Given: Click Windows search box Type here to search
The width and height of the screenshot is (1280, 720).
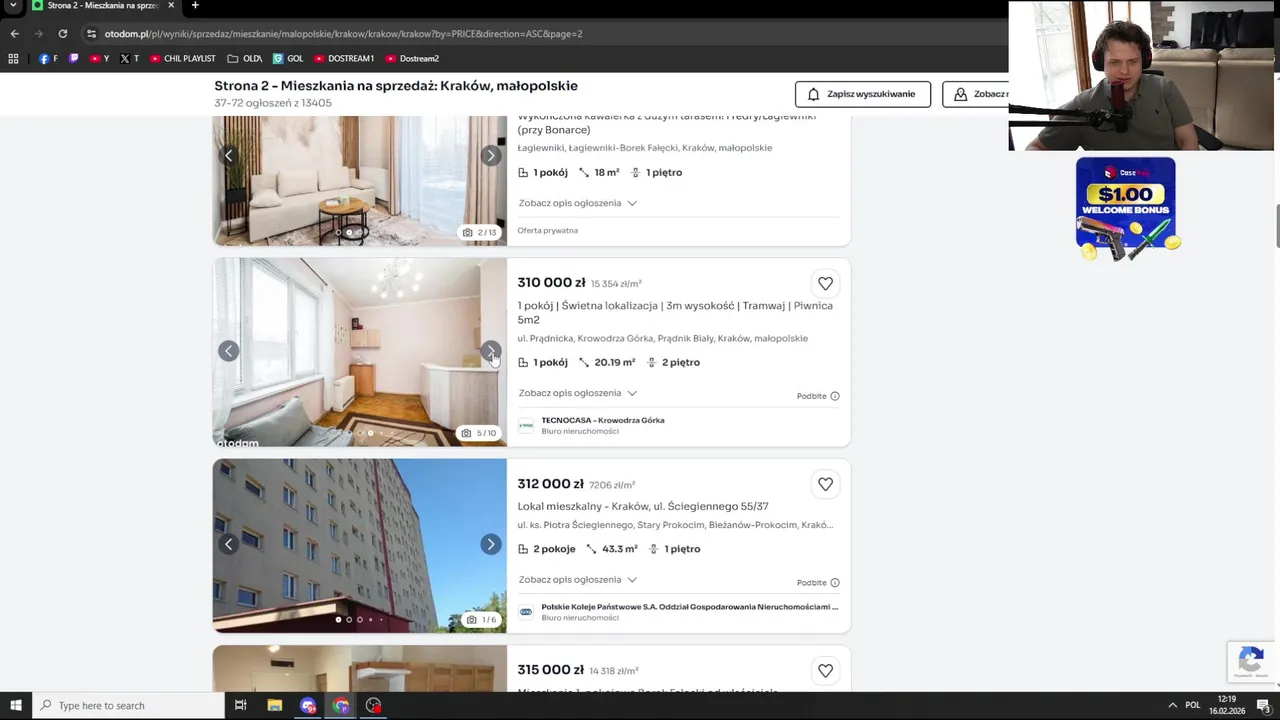Looking at the screenshot, I should (128, 705).
